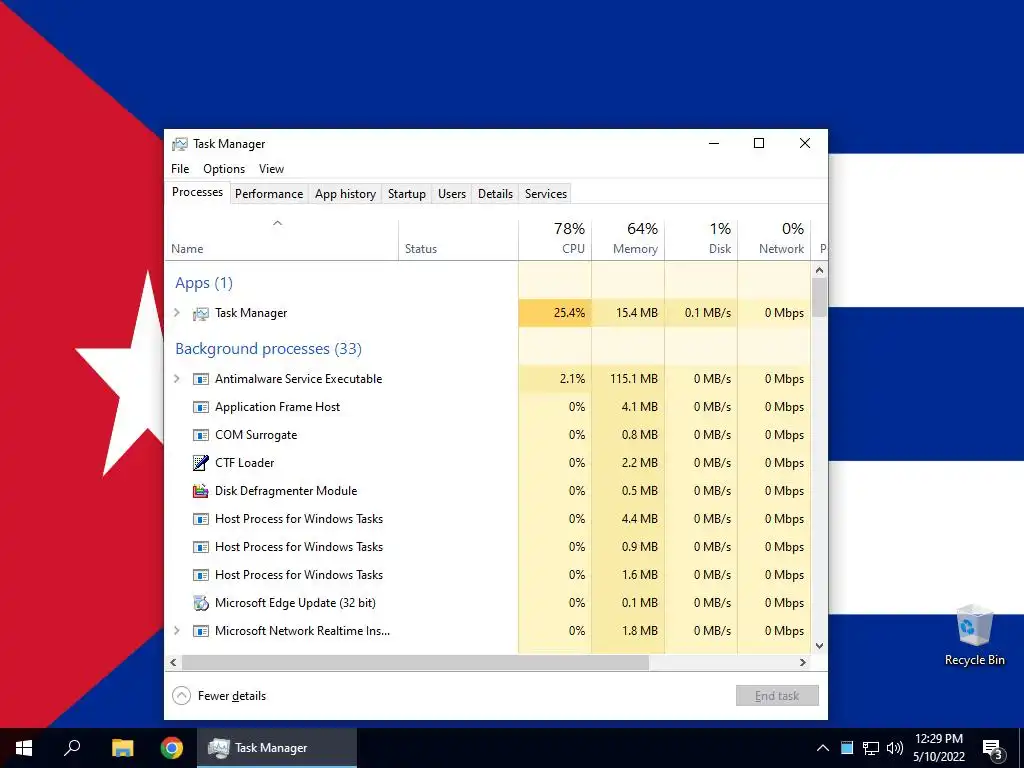The image size is (1024, 768).
Task: Click the vertical scrollbar down arrow
Action: (820, 646)
